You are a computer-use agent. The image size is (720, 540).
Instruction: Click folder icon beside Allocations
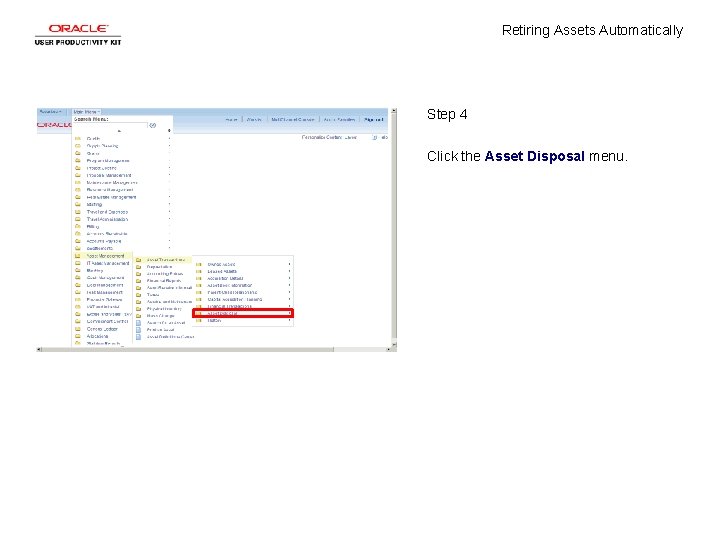point(78,336)
